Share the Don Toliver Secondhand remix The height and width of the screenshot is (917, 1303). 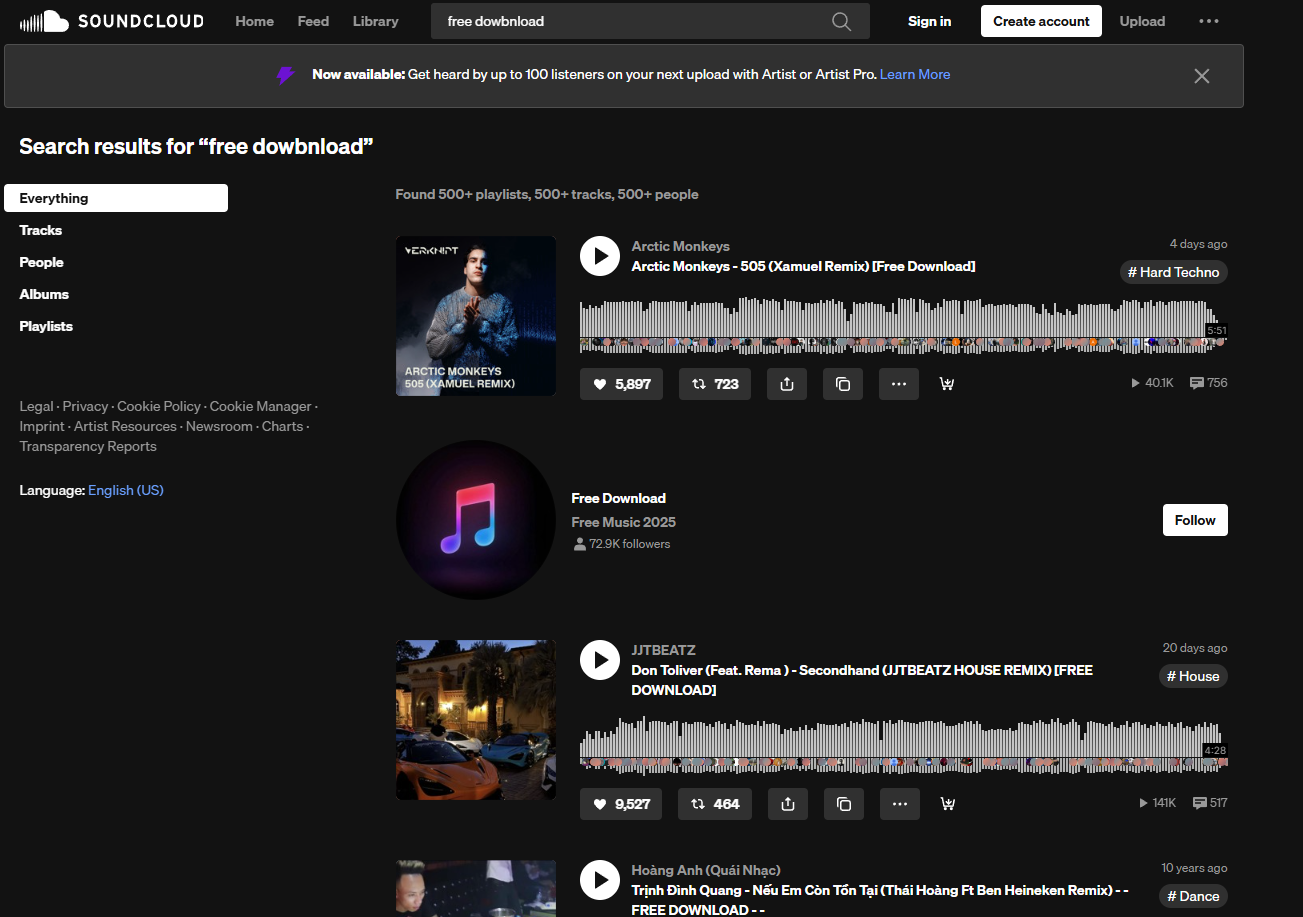pos(787,804)
